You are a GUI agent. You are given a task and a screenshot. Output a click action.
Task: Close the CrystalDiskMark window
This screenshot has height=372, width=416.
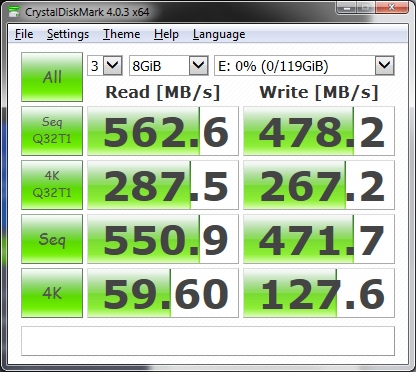click(x=392, y=8)
